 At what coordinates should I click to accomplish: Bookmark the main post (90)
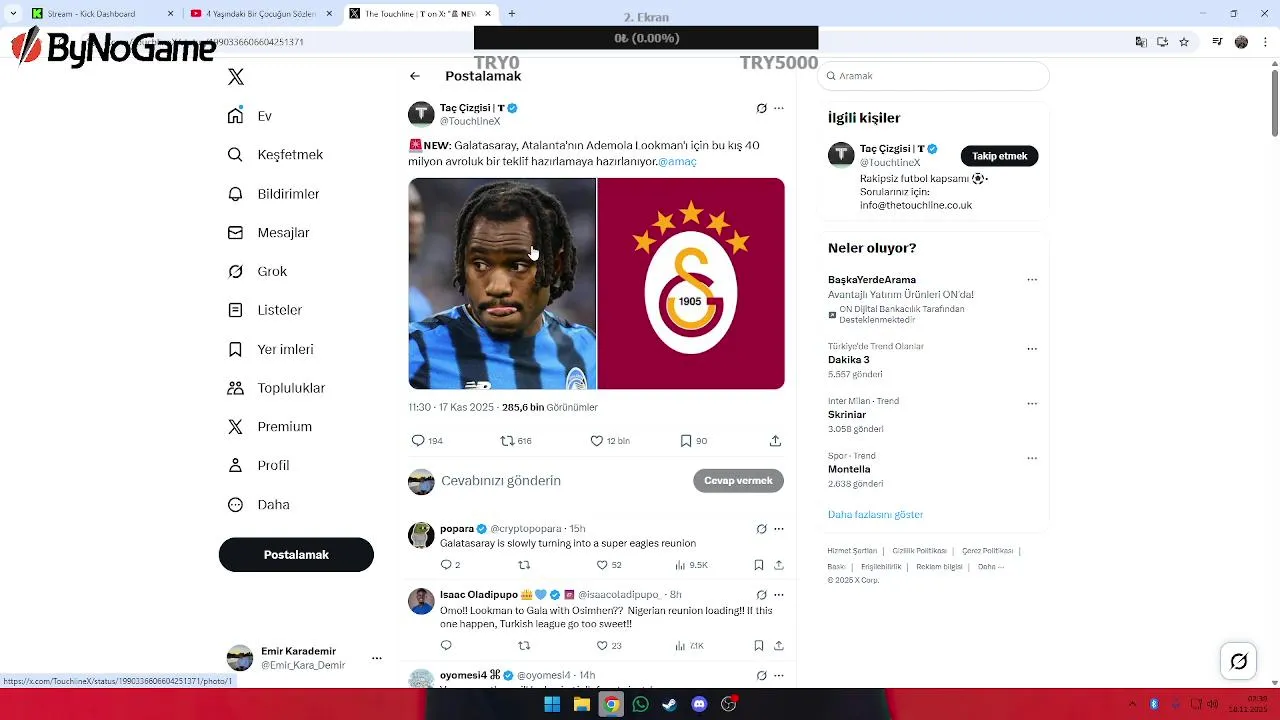[686, 441]
